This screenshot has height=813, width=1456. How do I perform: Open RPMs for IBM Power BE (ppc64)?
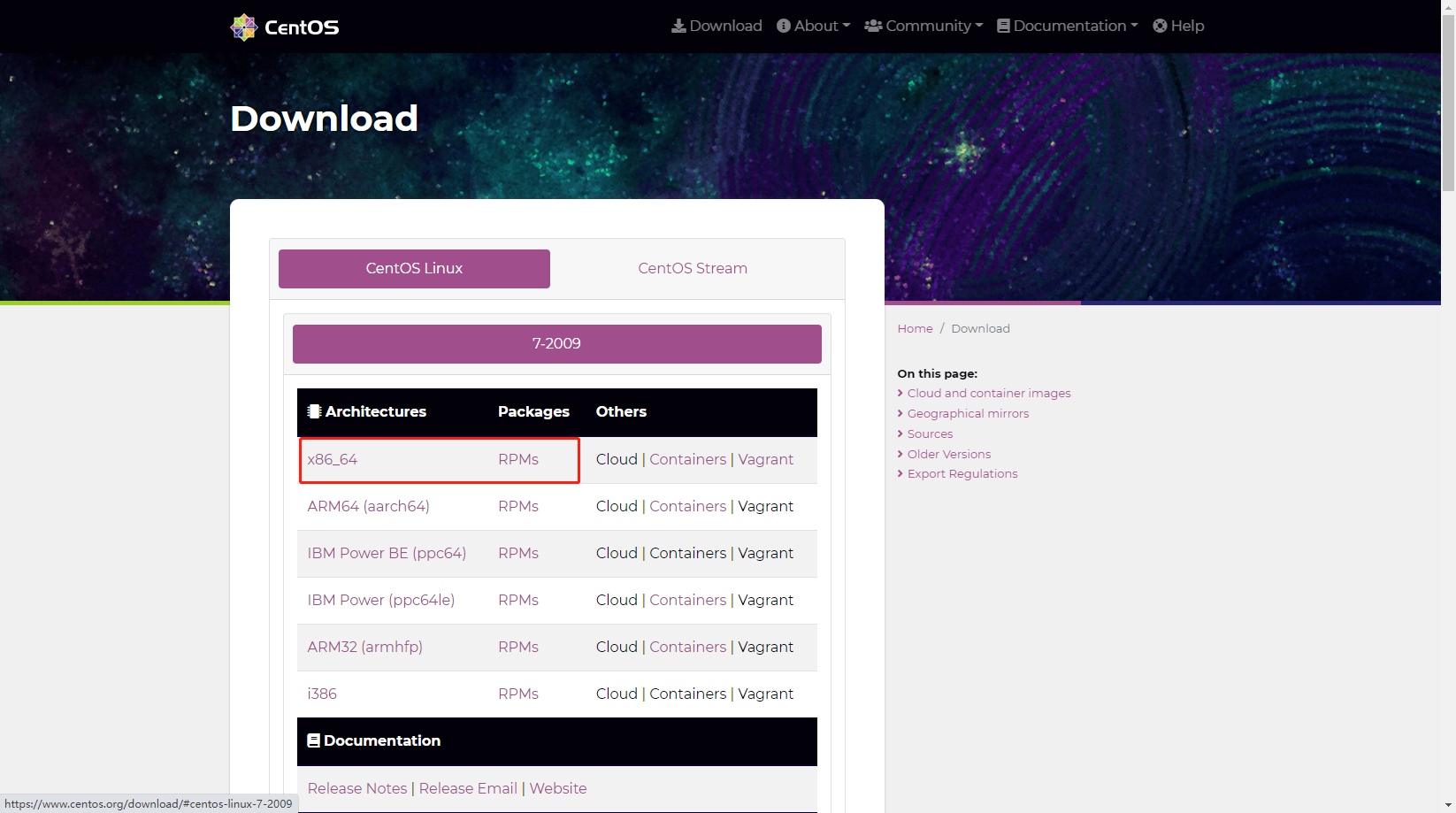point(518,553)
